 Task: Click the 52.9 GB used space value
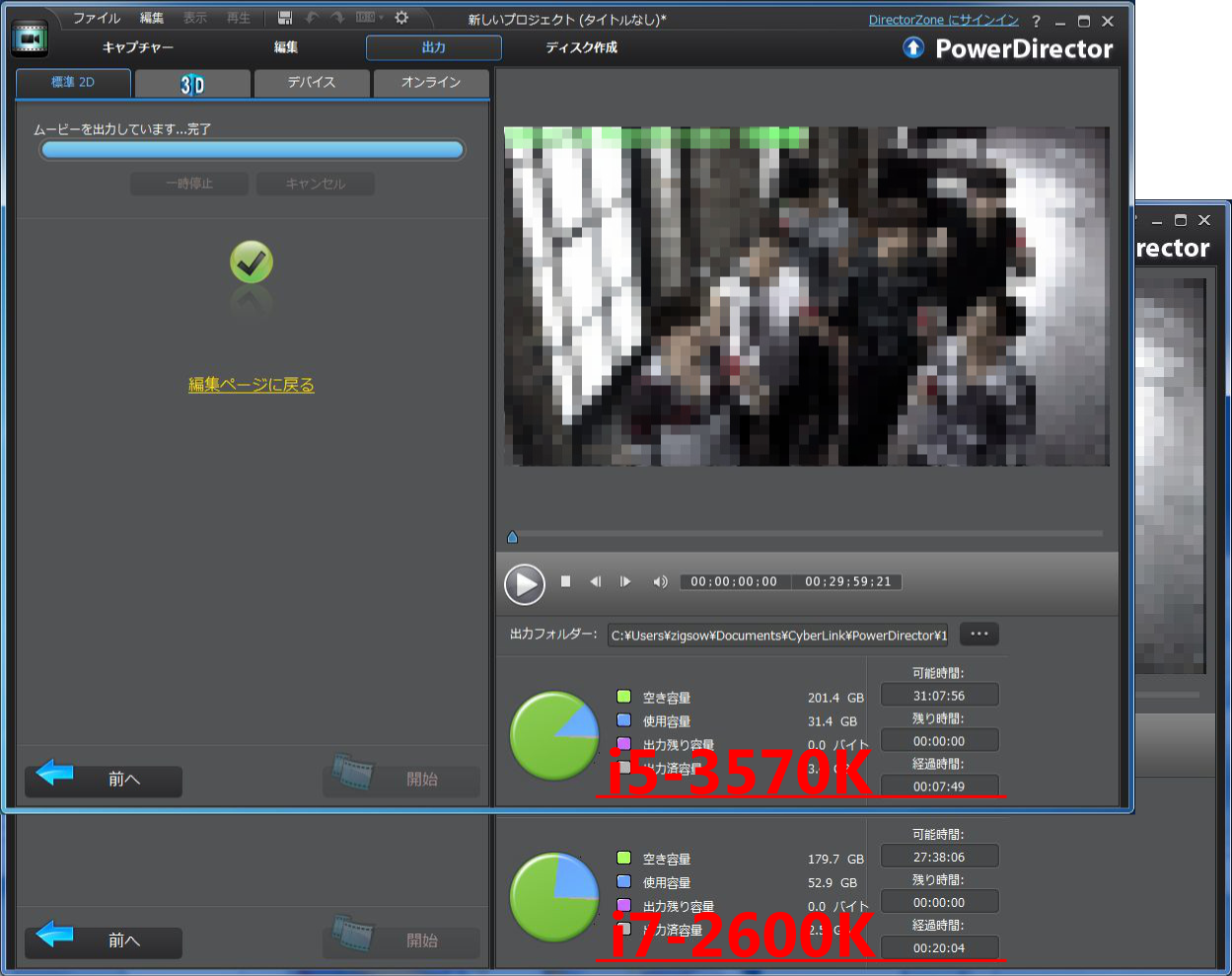click(833, 883)
